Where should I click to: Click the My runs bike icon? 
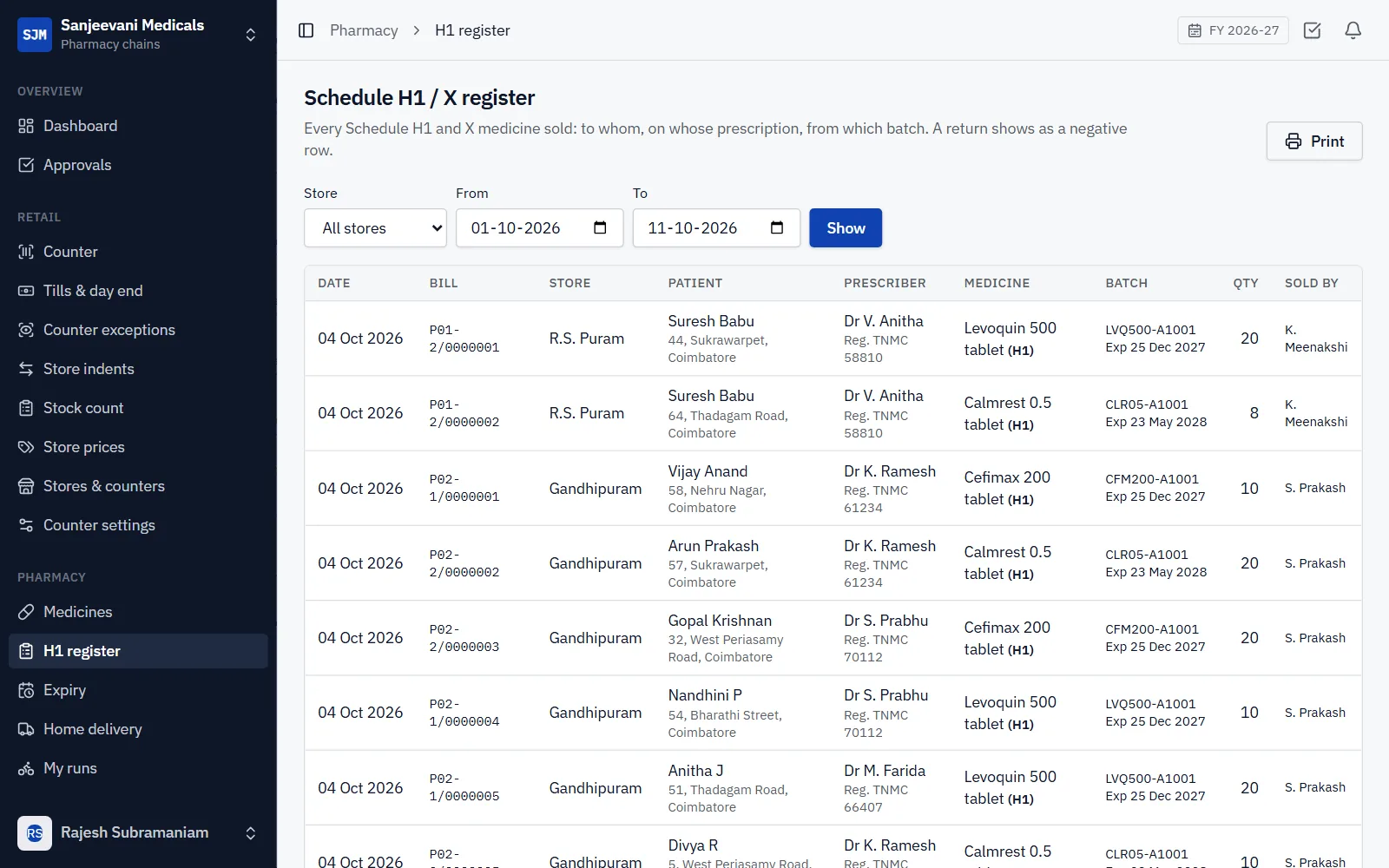(x=26, y=768)
